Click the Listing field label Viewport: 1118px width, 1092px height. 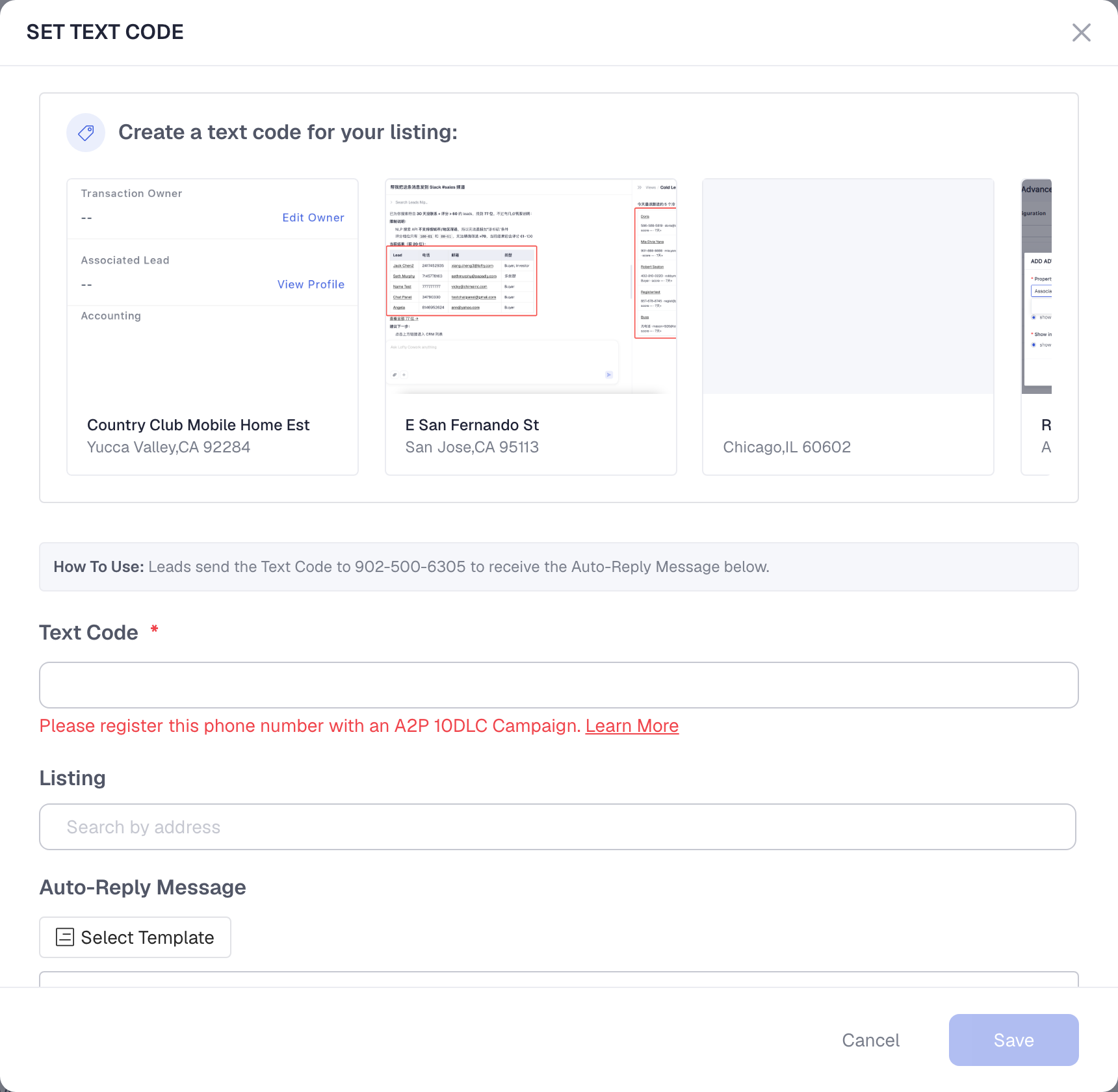pos(73,778)
